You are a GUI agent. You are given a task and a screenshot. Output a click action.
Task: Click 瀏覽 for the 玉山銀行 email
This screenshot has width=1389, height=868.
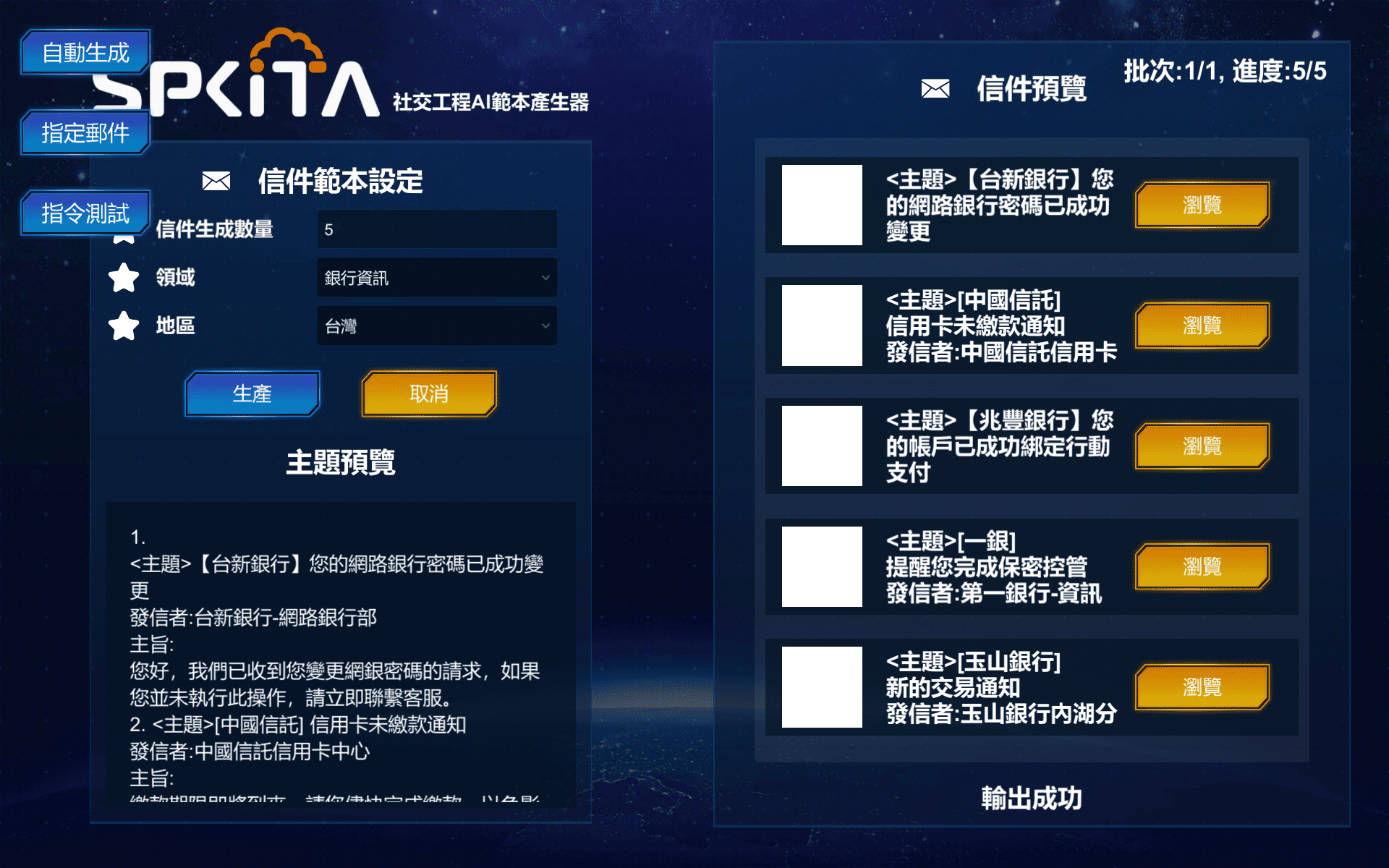coord(1202,687)
